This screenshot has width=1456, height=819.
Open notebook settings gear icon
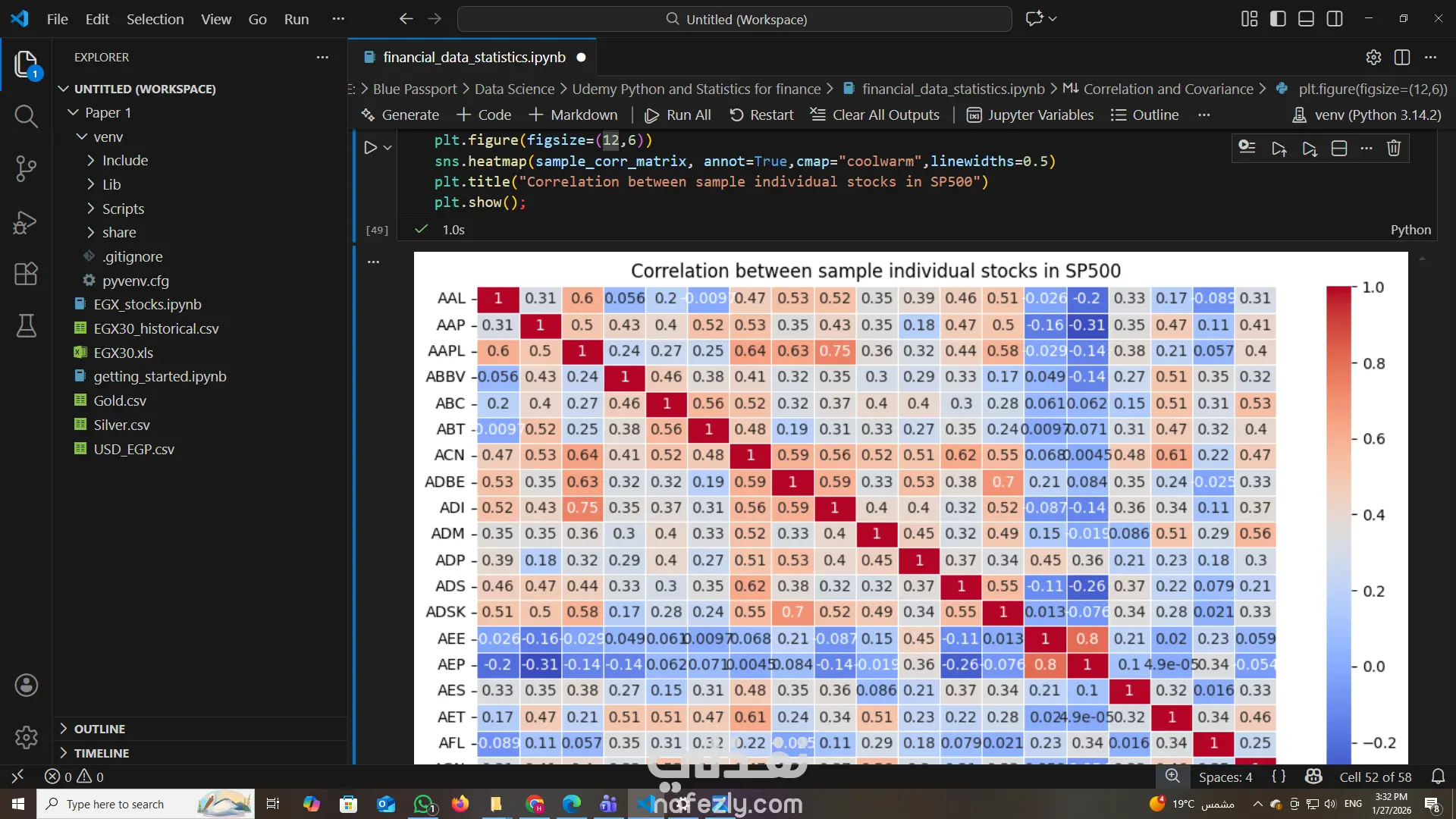point(1373,57)
